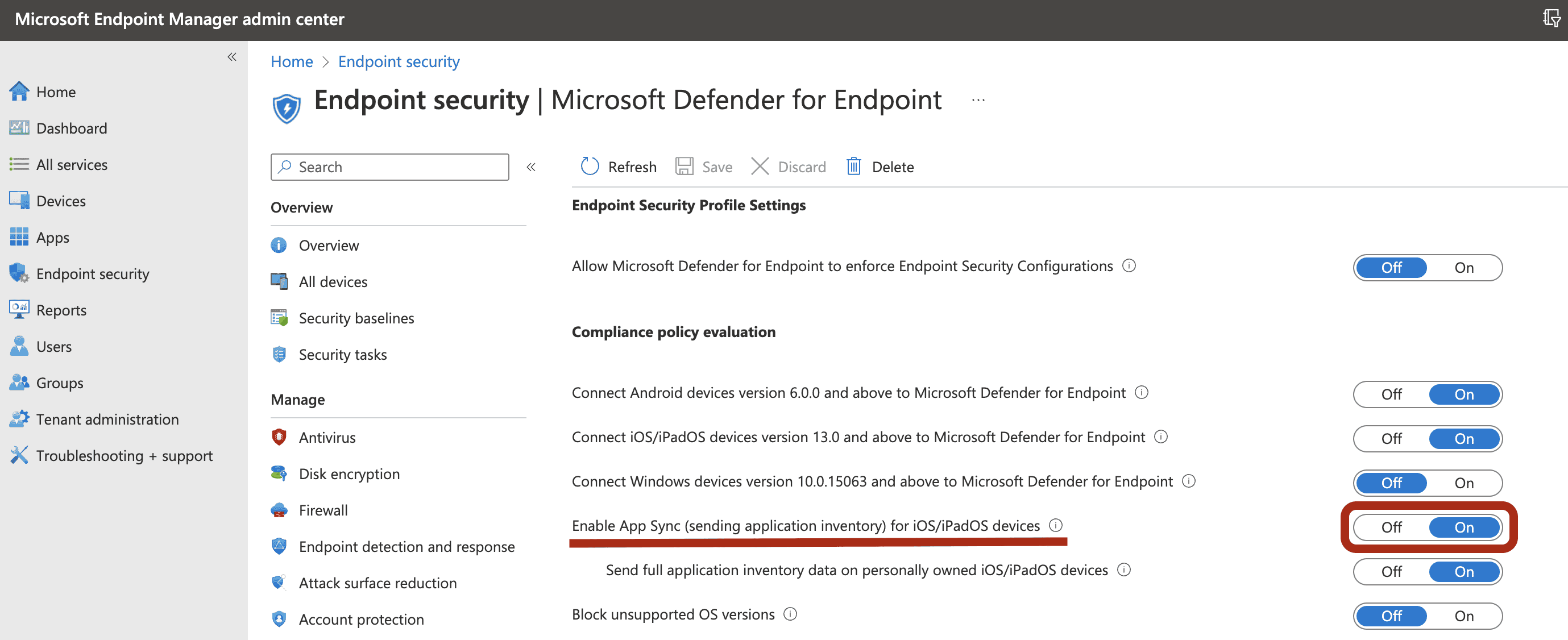Click the Security baselines icon
1568x640 pixels.
(279, 318)
